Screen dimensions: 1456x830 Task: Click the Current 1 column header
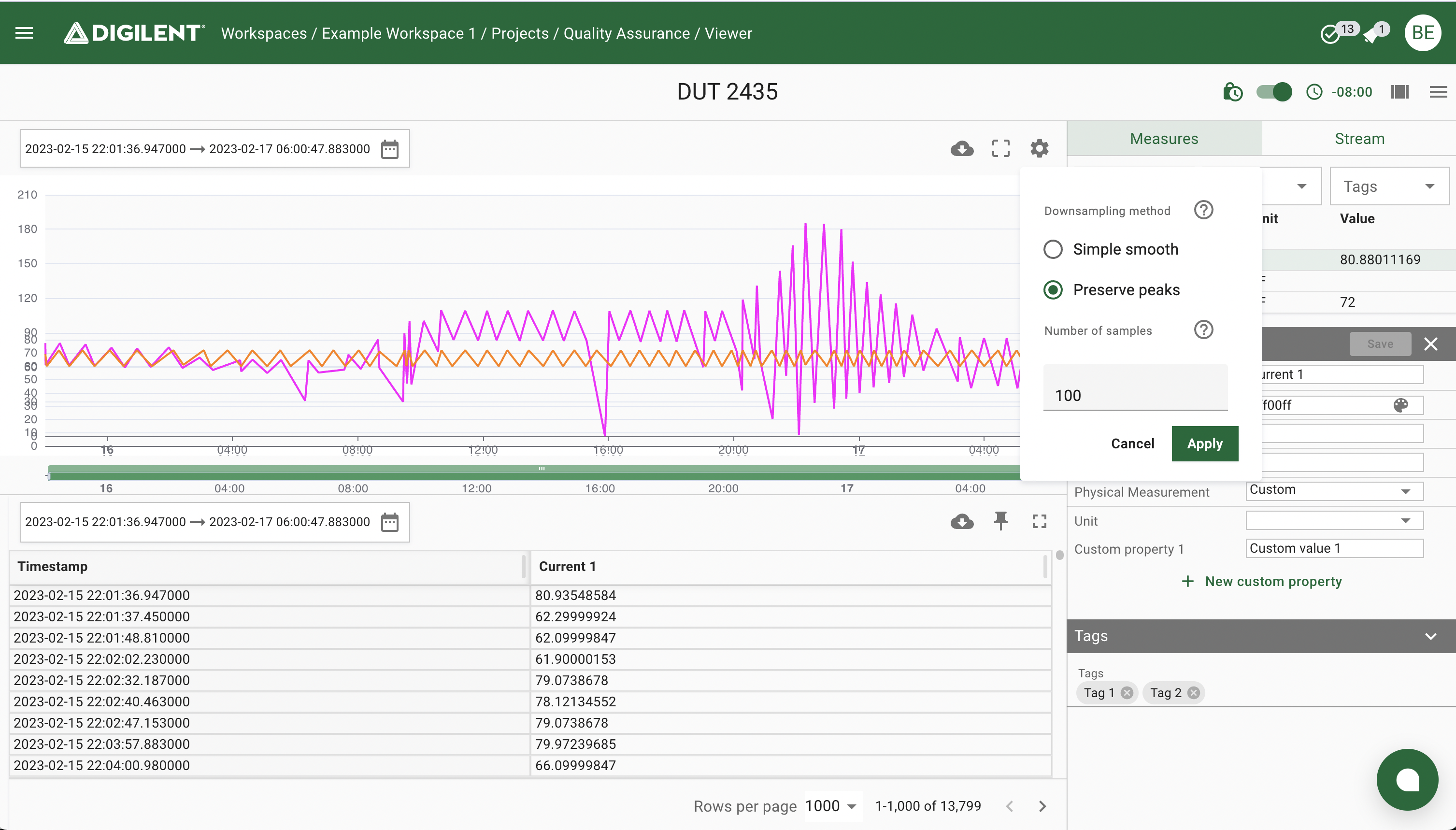point(790,567)
